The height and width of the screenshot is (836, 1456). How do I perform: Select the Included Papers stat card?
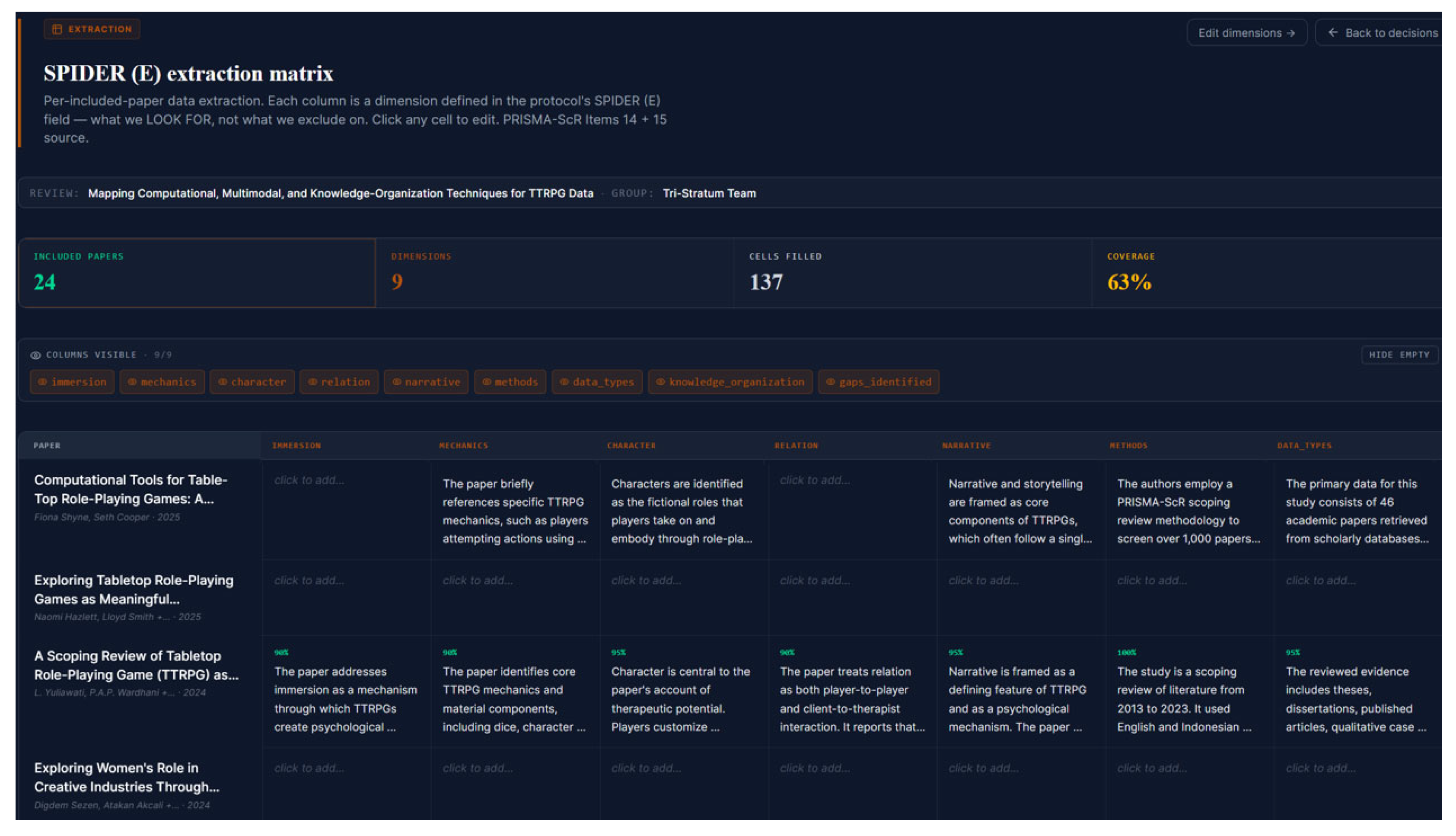[198, 273]
